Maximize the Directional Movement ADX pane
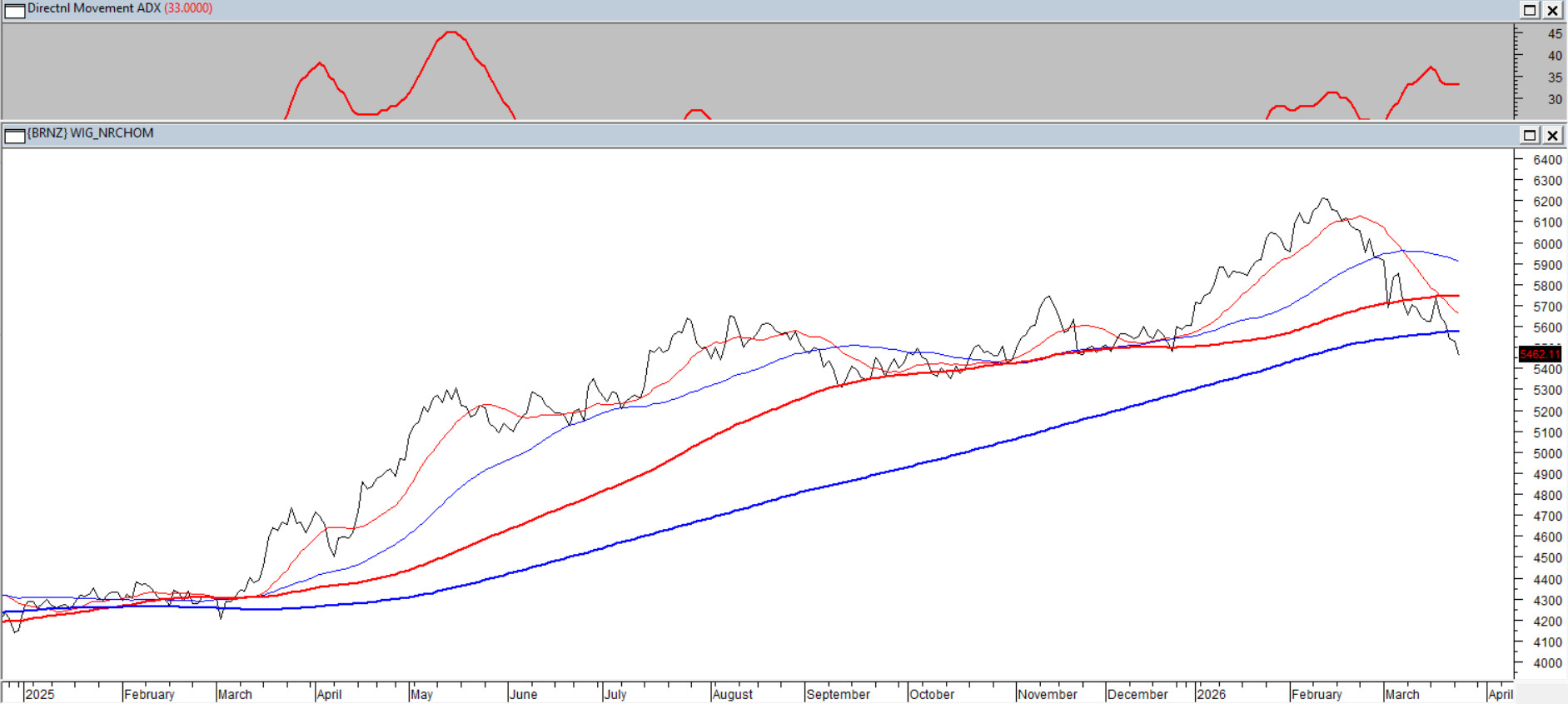The height and width of the screenshot is (704, 1568). tap(1530, 10)
